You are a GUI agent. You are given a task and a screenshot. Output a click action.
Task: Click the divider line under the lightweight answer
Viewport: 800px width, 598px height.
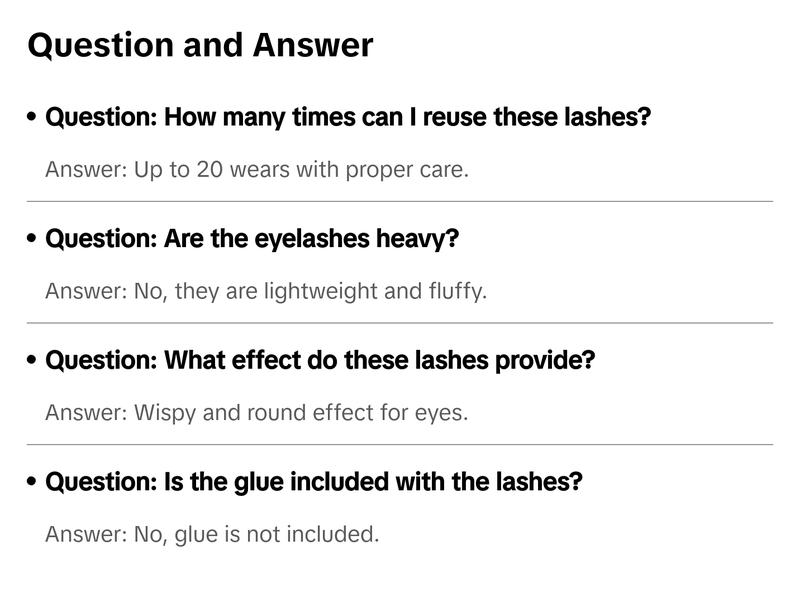(400, 323)
